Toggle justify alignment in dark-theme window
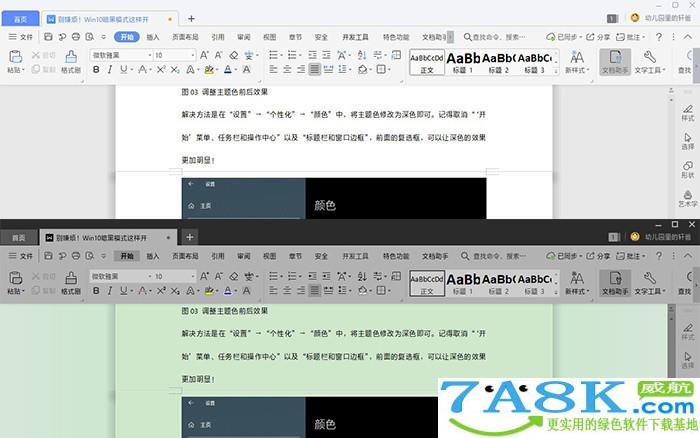This screenshot has width=700, height=438. pos(314,291)
